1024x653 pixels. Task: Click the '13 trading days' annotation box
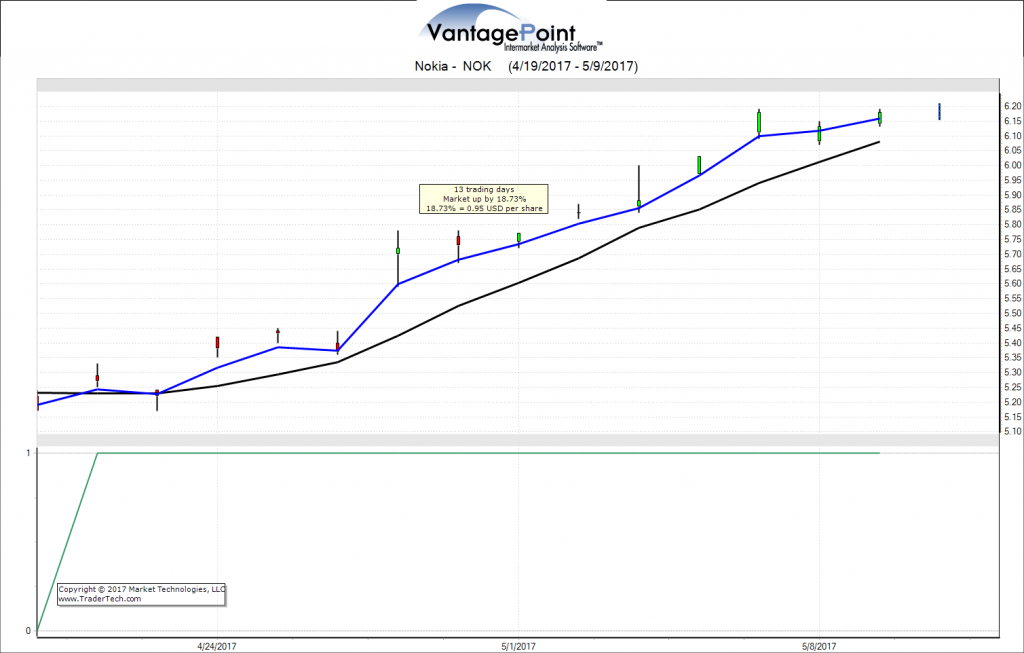click(483, 199)
